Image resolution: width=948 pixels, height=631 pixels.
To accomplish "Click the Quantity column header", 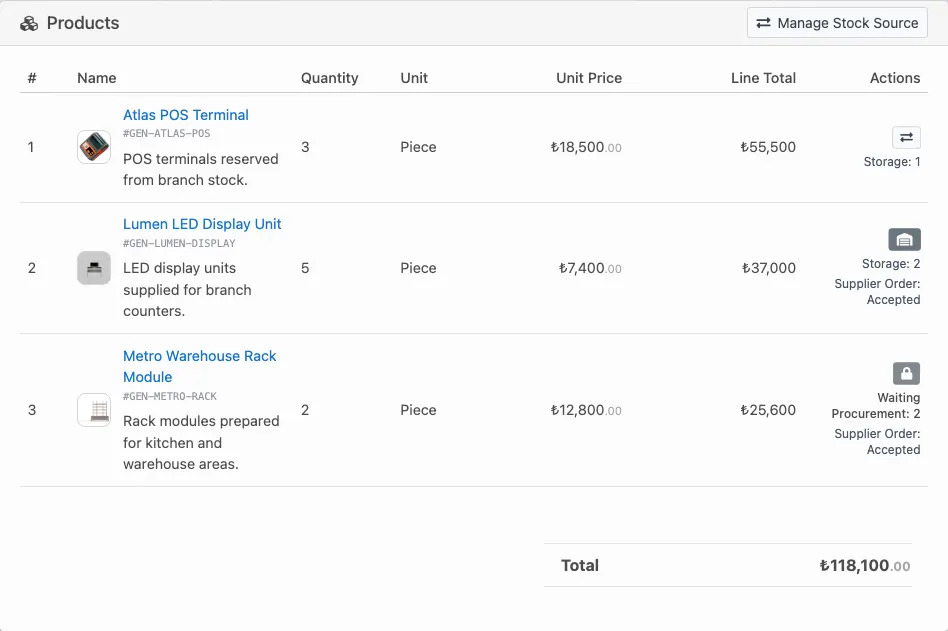I will click(x=330, y=78).
